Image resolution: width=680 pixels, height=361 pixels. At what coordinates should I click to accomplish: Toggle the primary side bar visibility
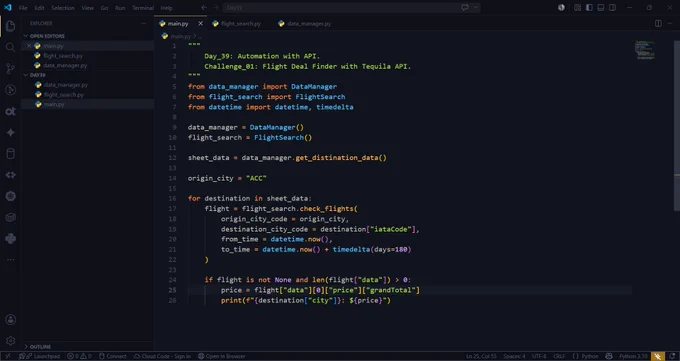[x=589, y=8]
